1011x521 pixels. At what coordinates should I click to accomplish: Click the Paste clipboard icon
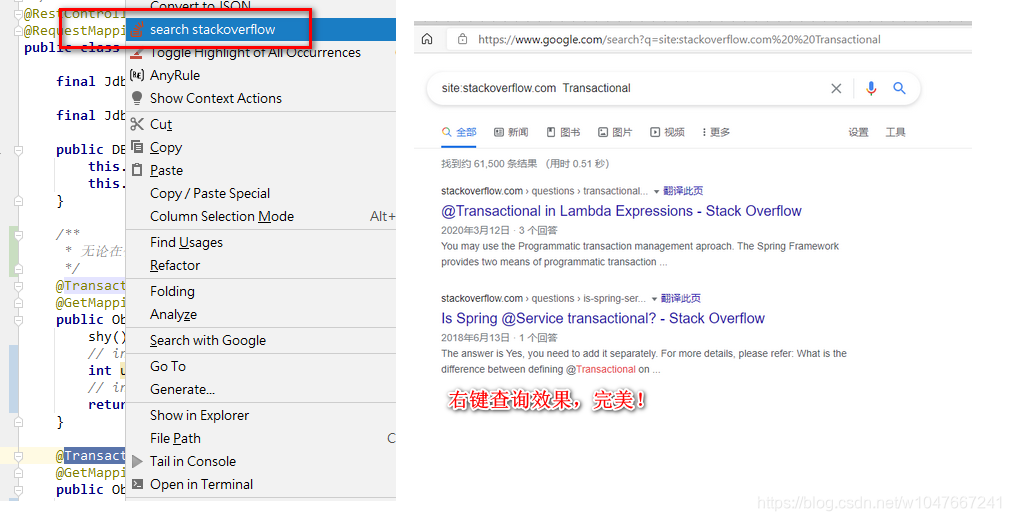point(137,170)
